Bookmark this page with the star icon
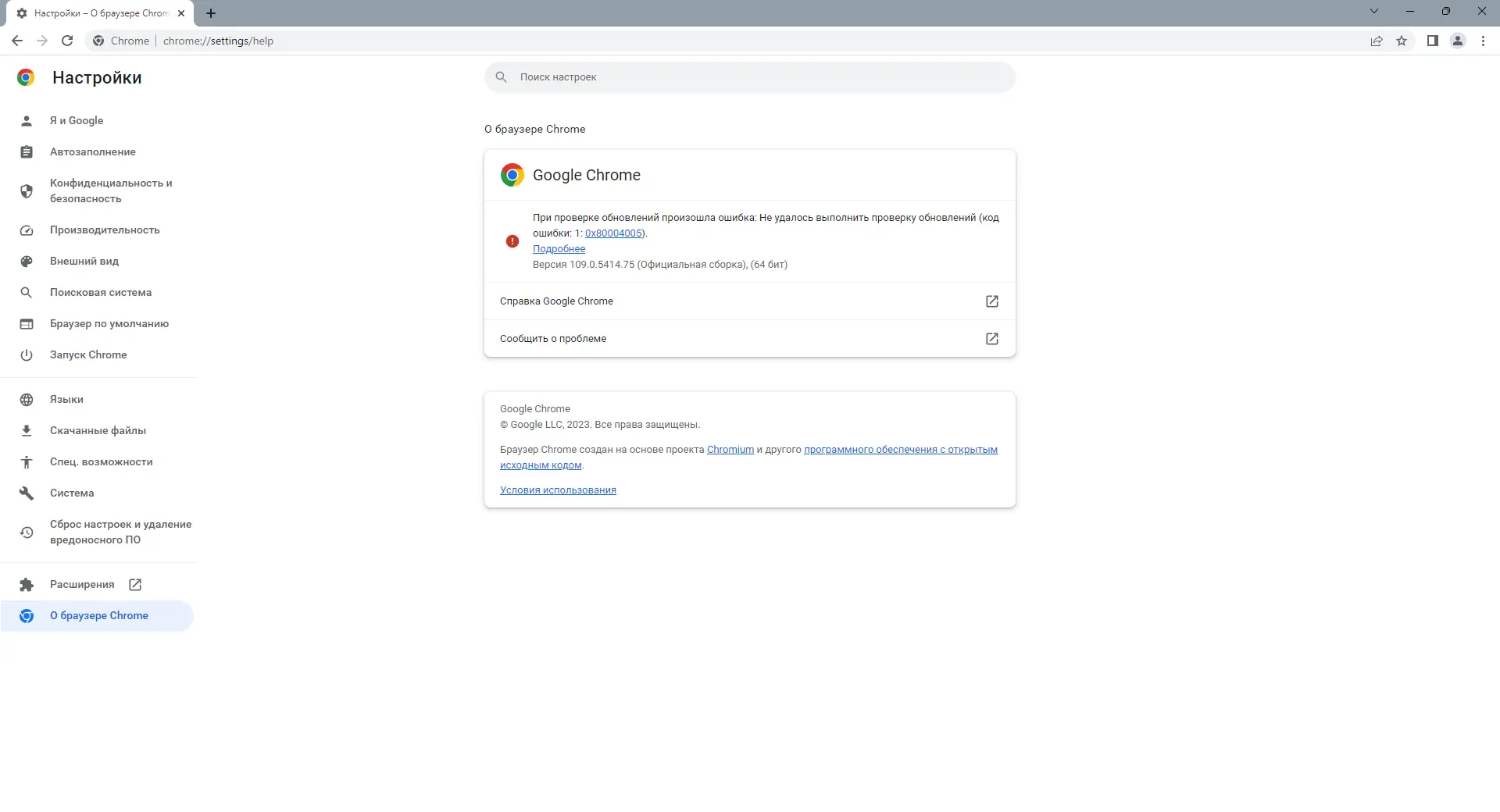Viewport: 1500px width, 812px height. coord(1402,41)
